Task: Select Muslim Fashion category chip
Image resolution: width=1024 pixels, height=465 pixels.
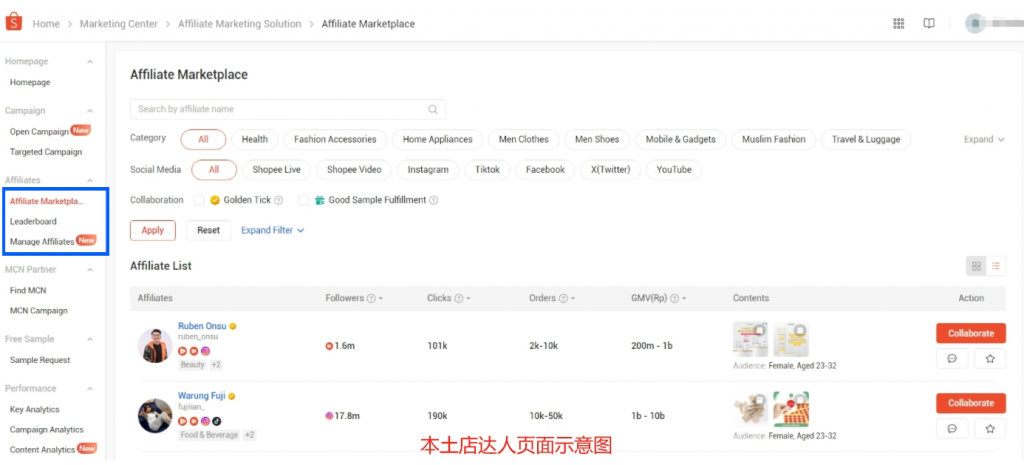Action: point(773,139)
